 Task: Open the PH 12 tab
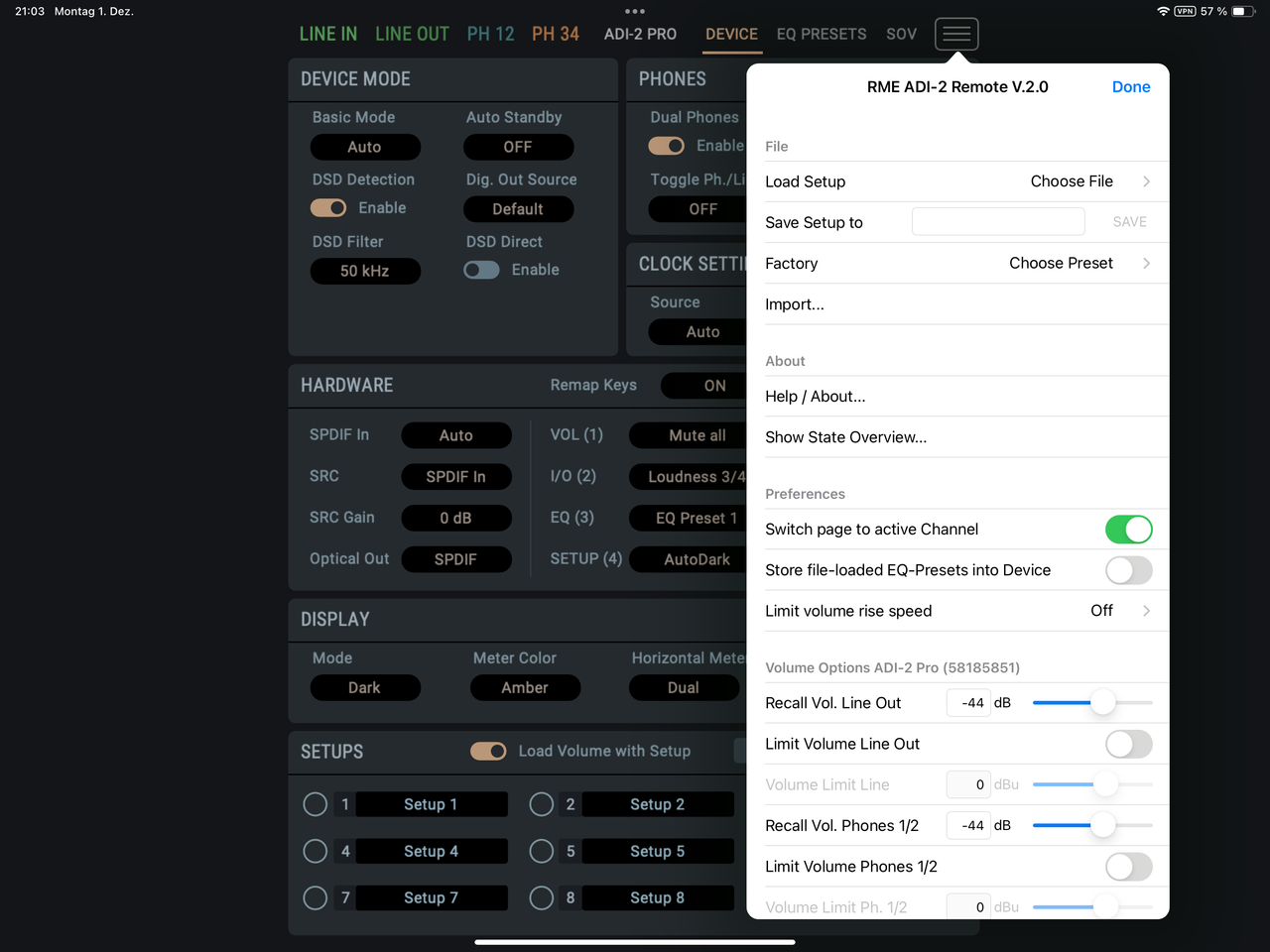[490, 34]
